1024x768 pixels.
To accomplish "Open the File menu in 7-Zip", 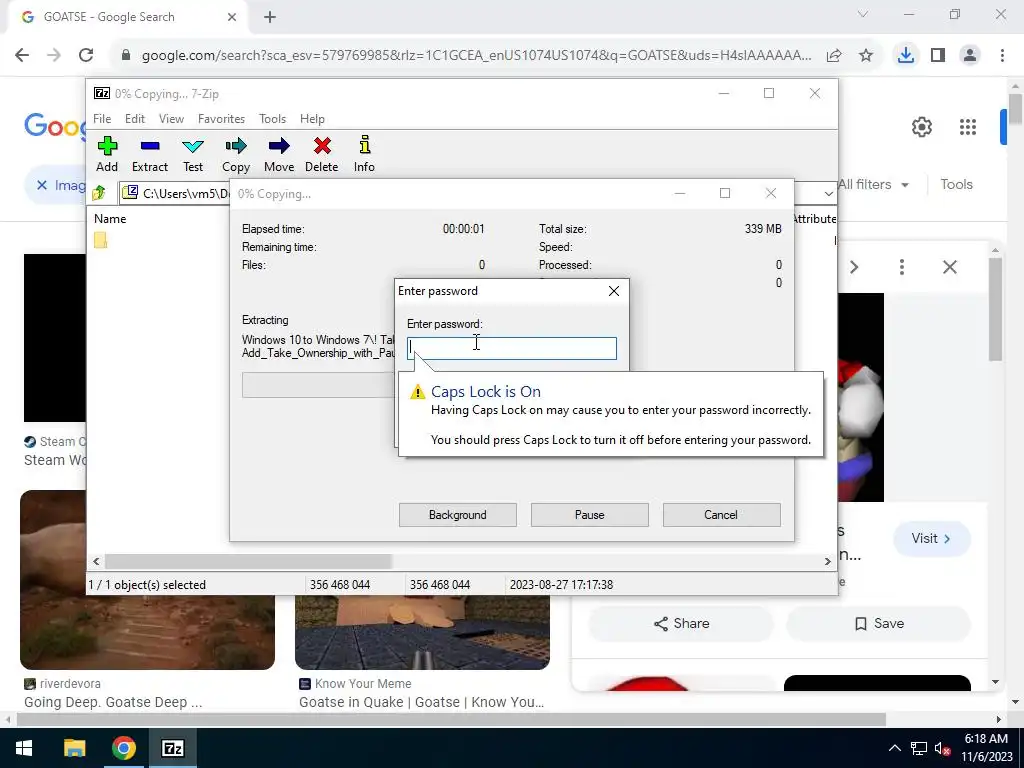I will point(102,119).
